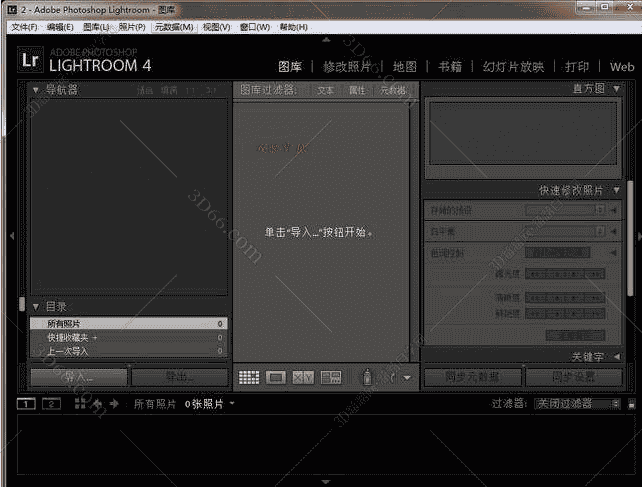Select 上一次导入 in the catalog
Screen dimensions: 642x487
tap(129, 351)
